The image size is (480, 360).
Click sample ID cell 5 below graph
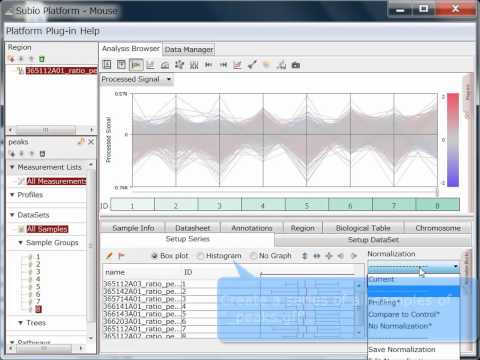click(x=307, y=205)
